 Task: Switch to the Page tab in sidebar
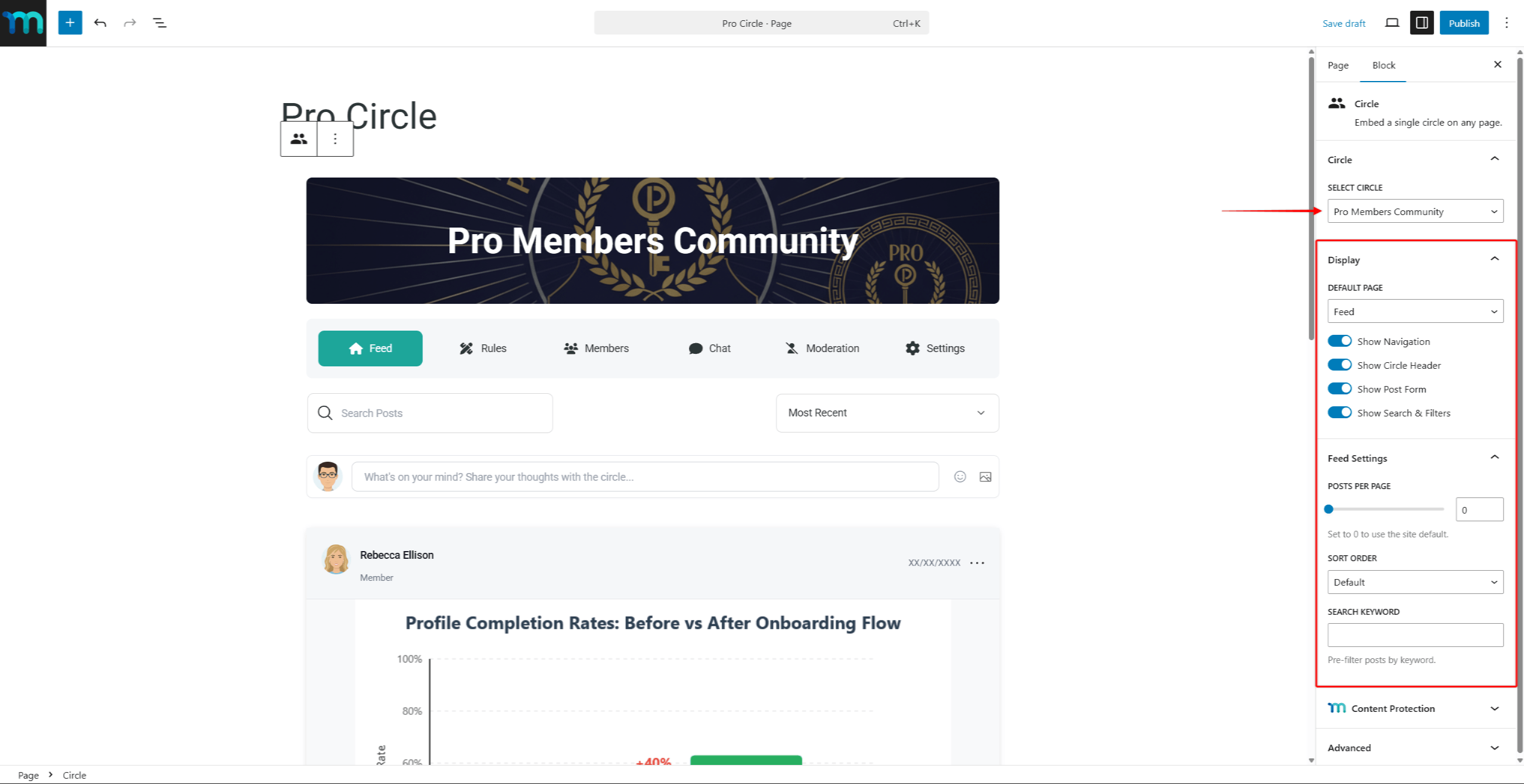(x=1338, y=65)
